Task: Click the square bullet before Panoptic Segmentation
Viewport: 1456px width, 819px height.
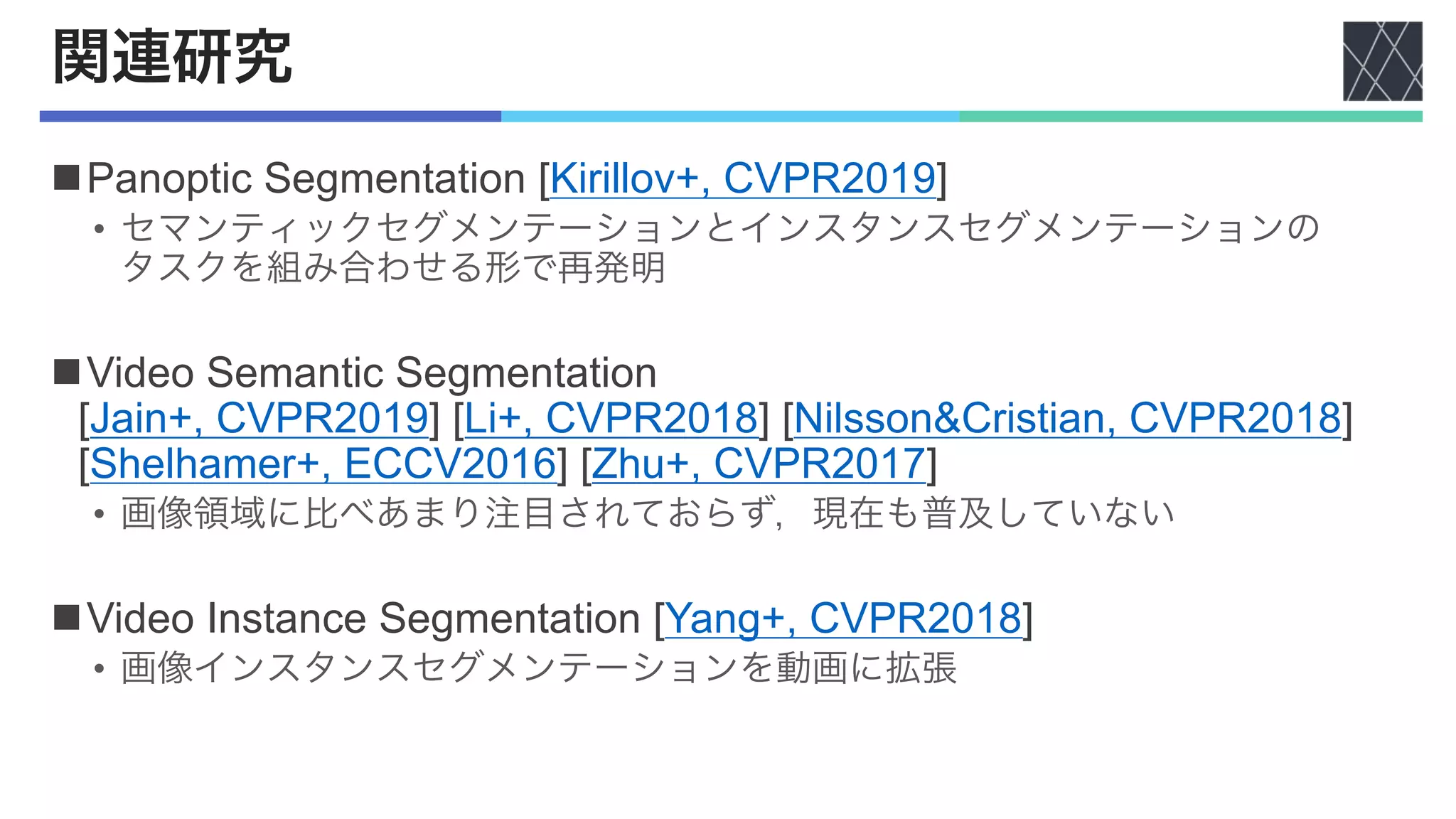Action: [x=67, y=178]
